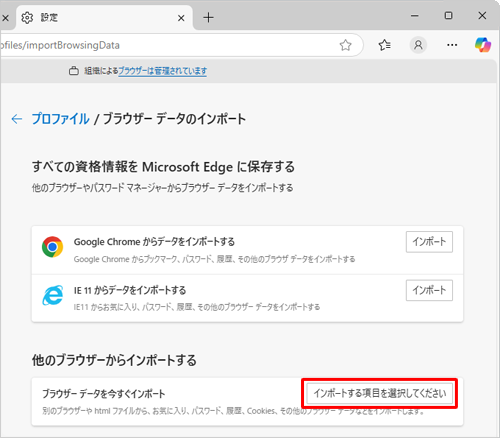Close the 設定 tab

click(x=181, y=18)
